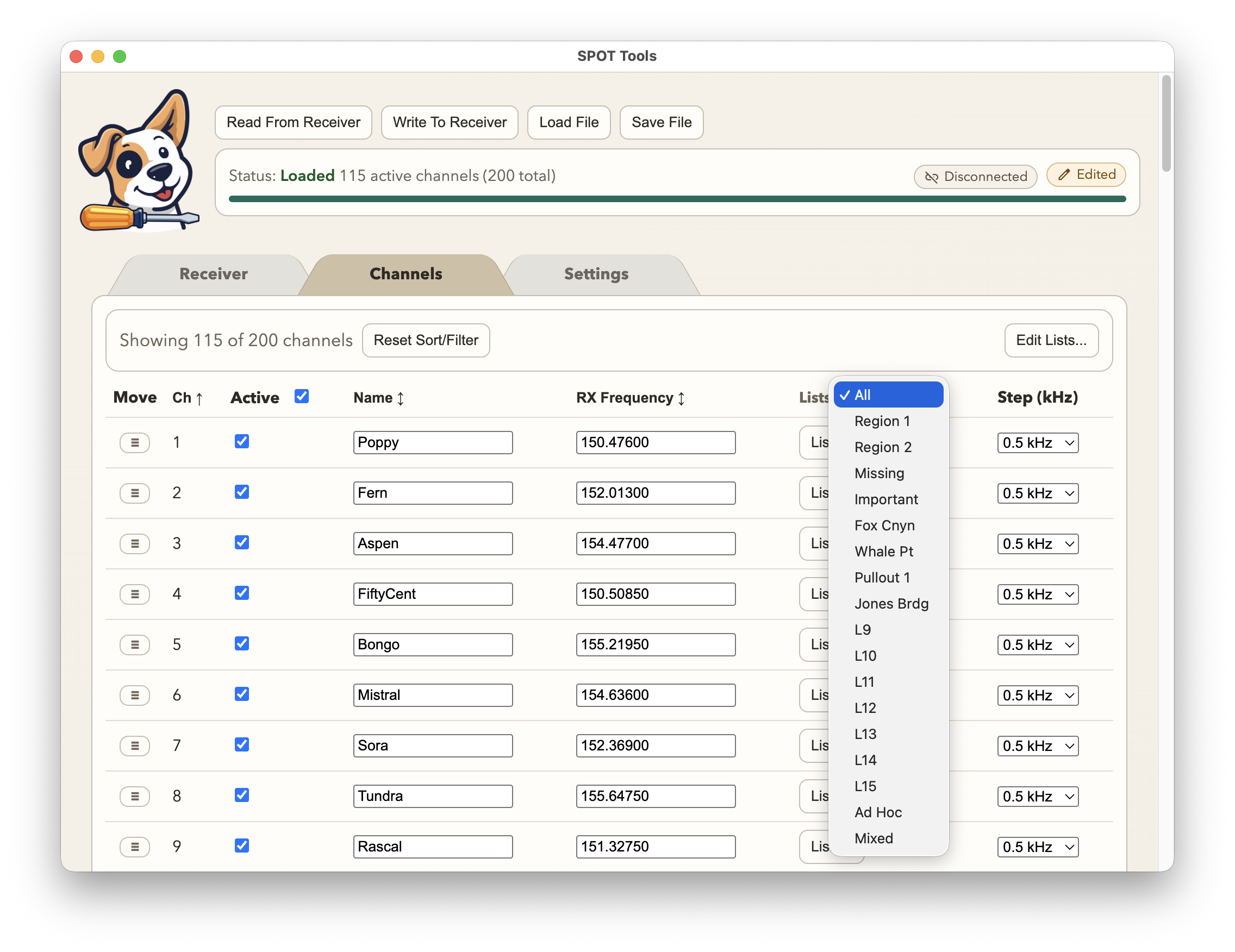This screenshot has height=952, width=1235.
Task: Open the Step dropdown for channel 6
Action: pyautogui.click(x=1037, y=695)
